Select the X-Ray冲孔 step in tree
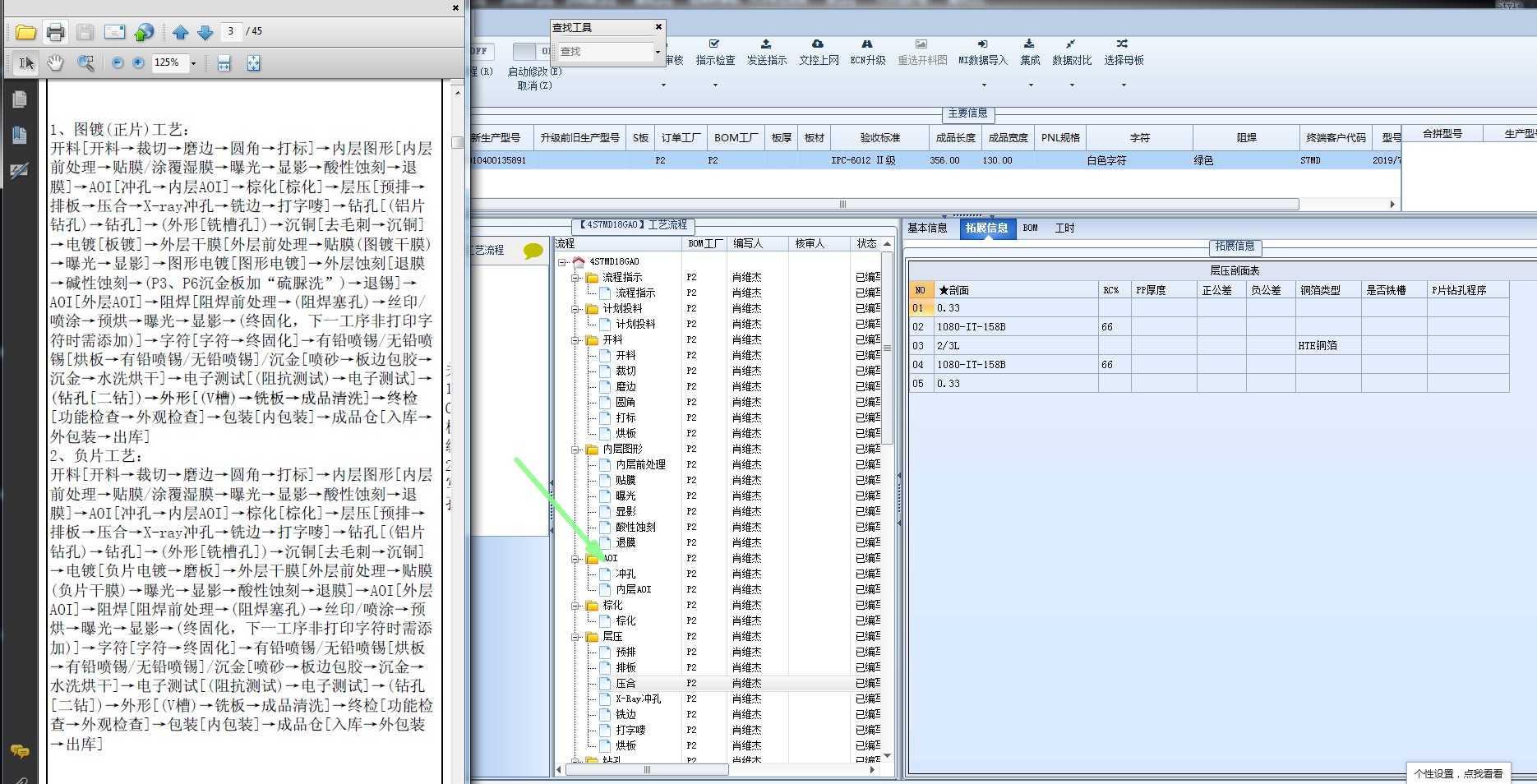The image size is (1537, 784). coord(639,699)
